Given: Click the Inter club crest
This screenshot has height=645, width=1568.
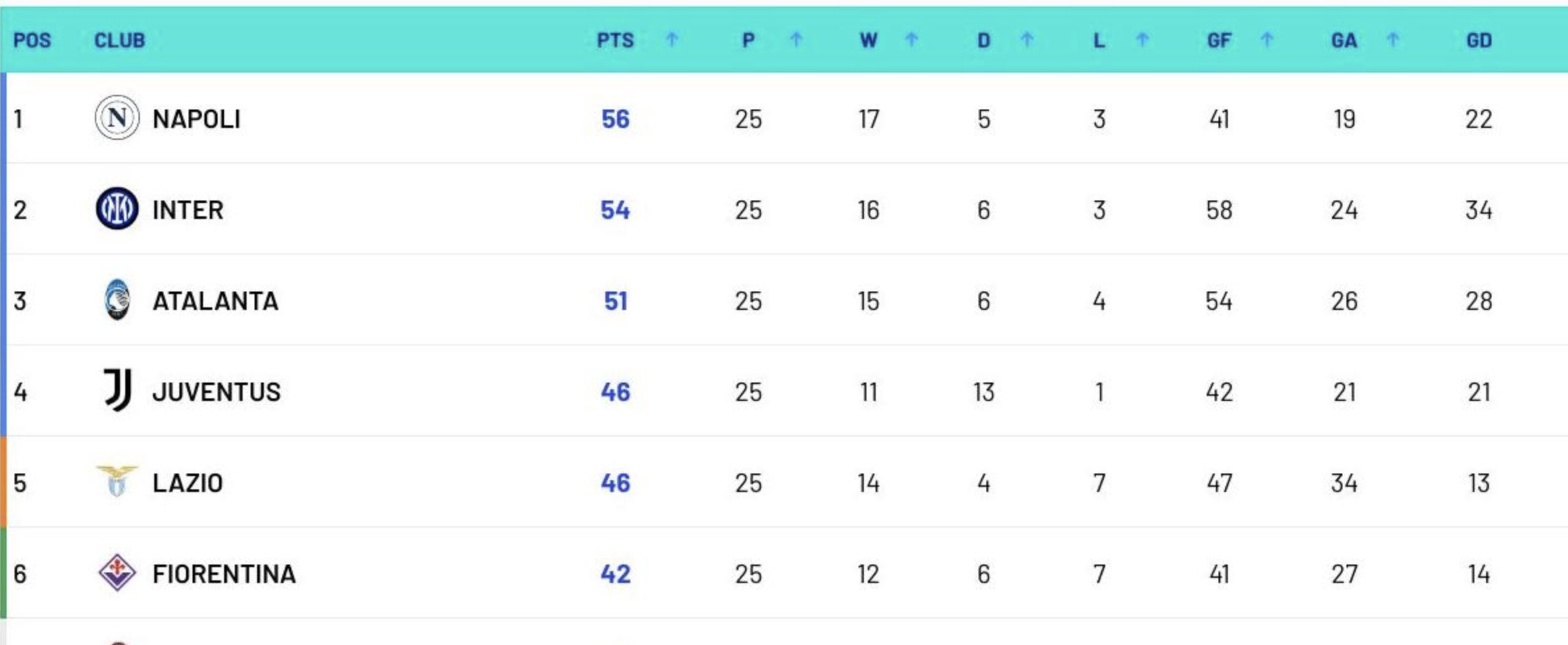Looking at the screenshot, I should pos(117,209).
